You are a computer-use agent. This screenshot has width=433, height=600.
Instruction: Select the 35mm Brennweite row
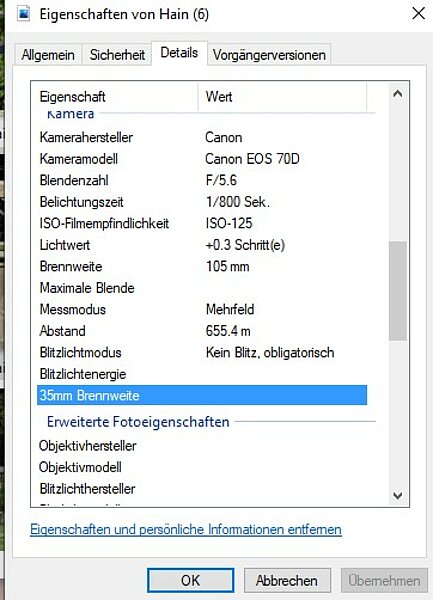pos(202,395)
